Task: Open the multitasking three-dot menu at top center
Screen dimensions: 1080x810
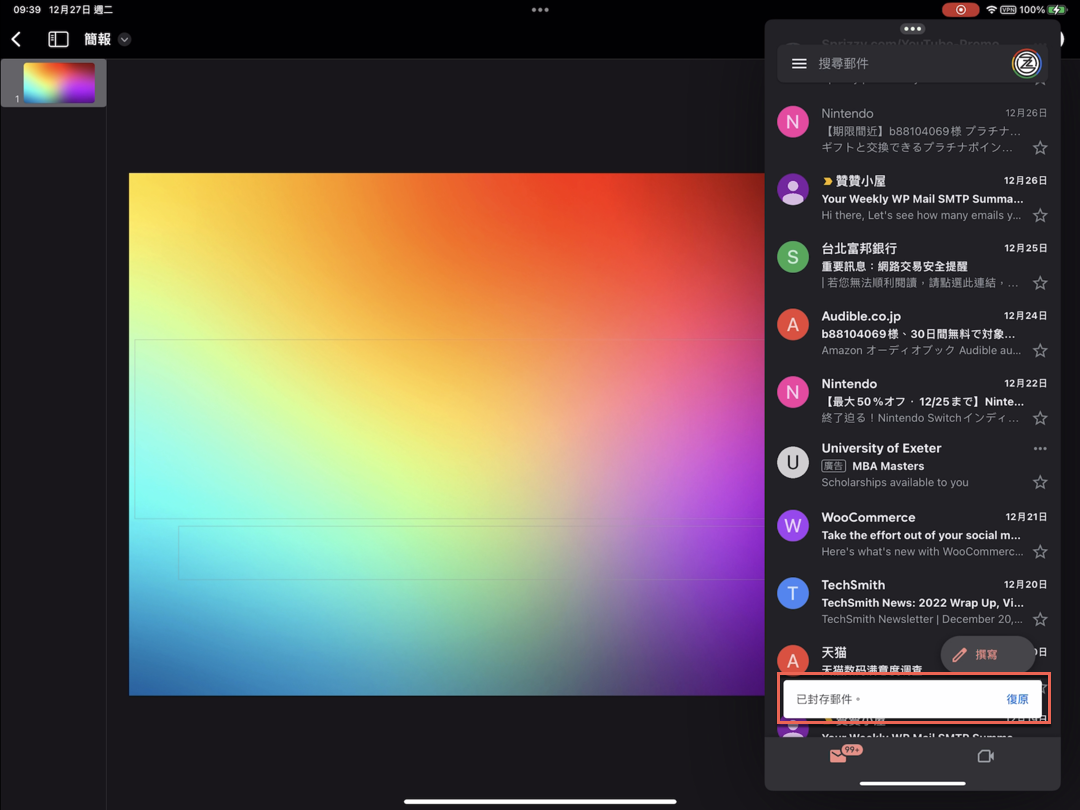Action: tap(540, 10)
